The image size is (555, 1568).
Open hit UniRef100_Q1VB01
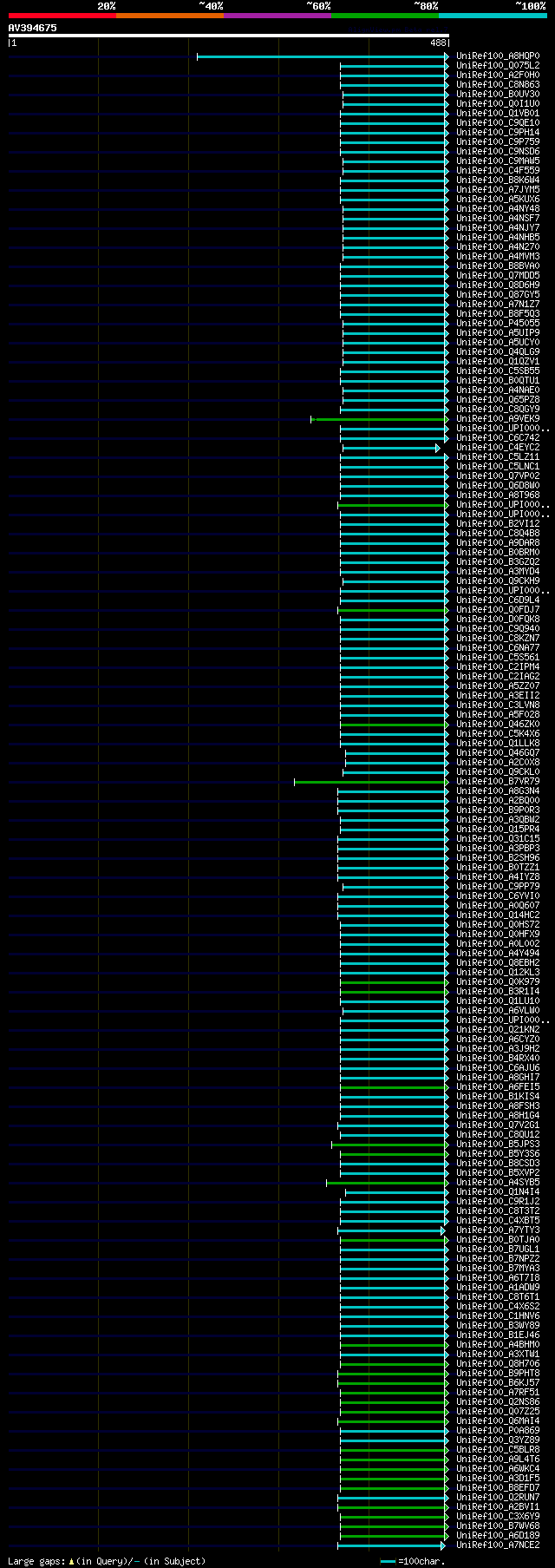coord(498,114)
